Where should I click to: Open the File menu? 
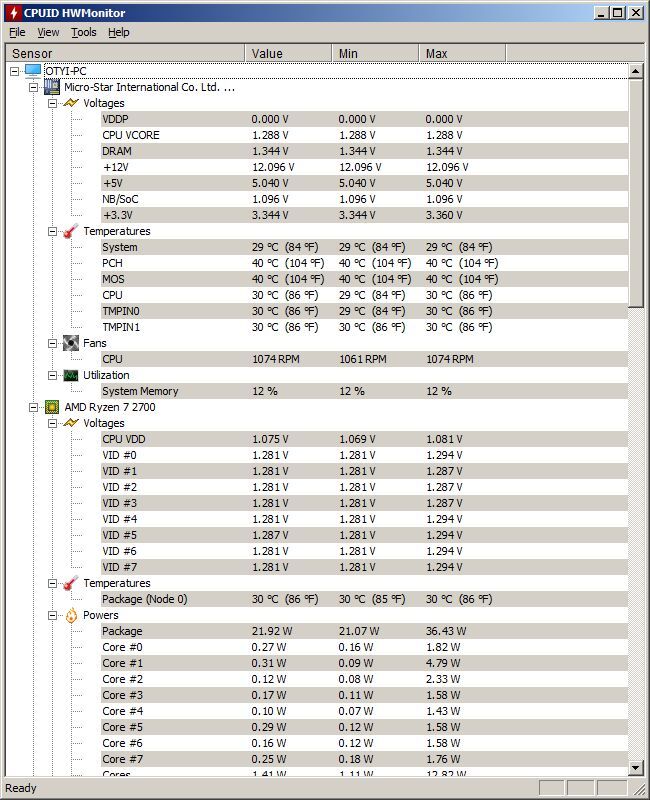click(17, 32)
